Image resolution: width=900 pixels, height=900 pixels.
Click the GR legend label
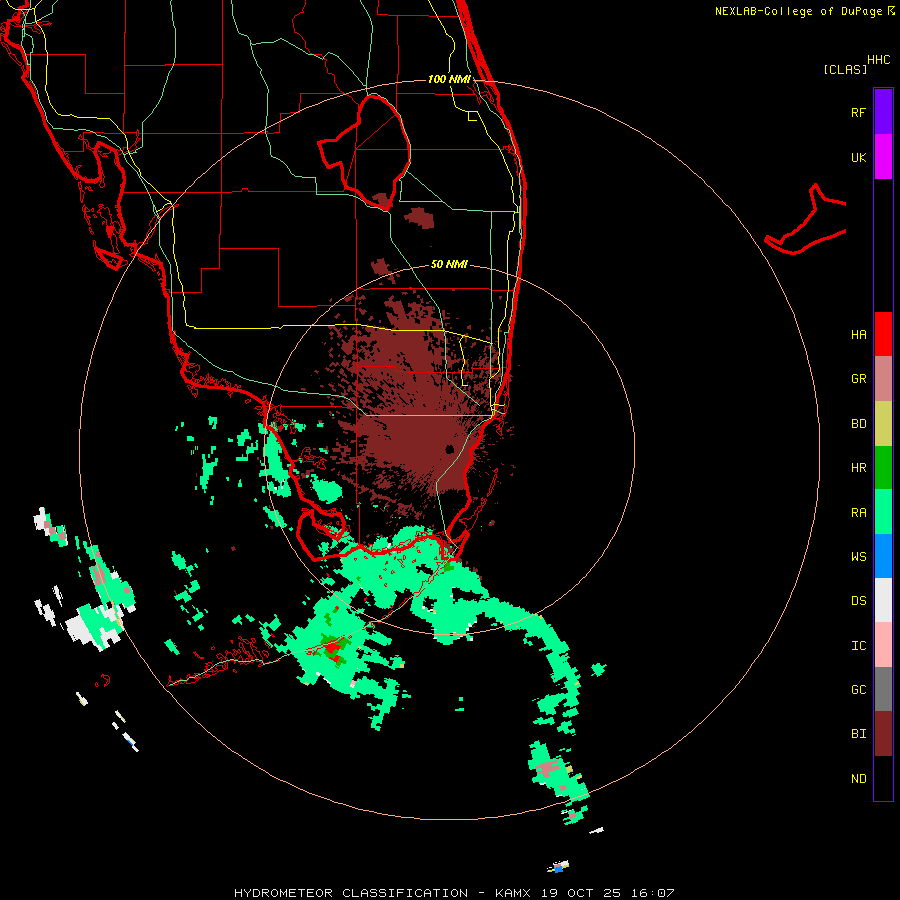[x=858, y=379]
